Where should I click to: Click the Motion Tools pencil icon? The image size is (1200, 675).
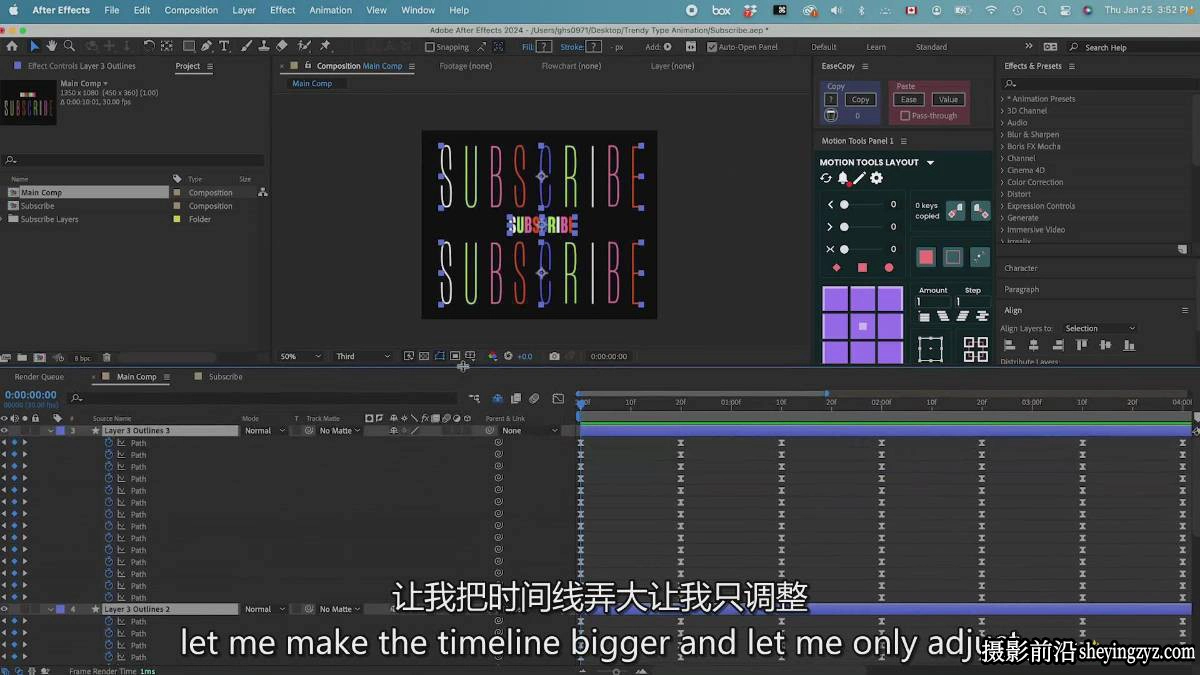coord(859,178)
